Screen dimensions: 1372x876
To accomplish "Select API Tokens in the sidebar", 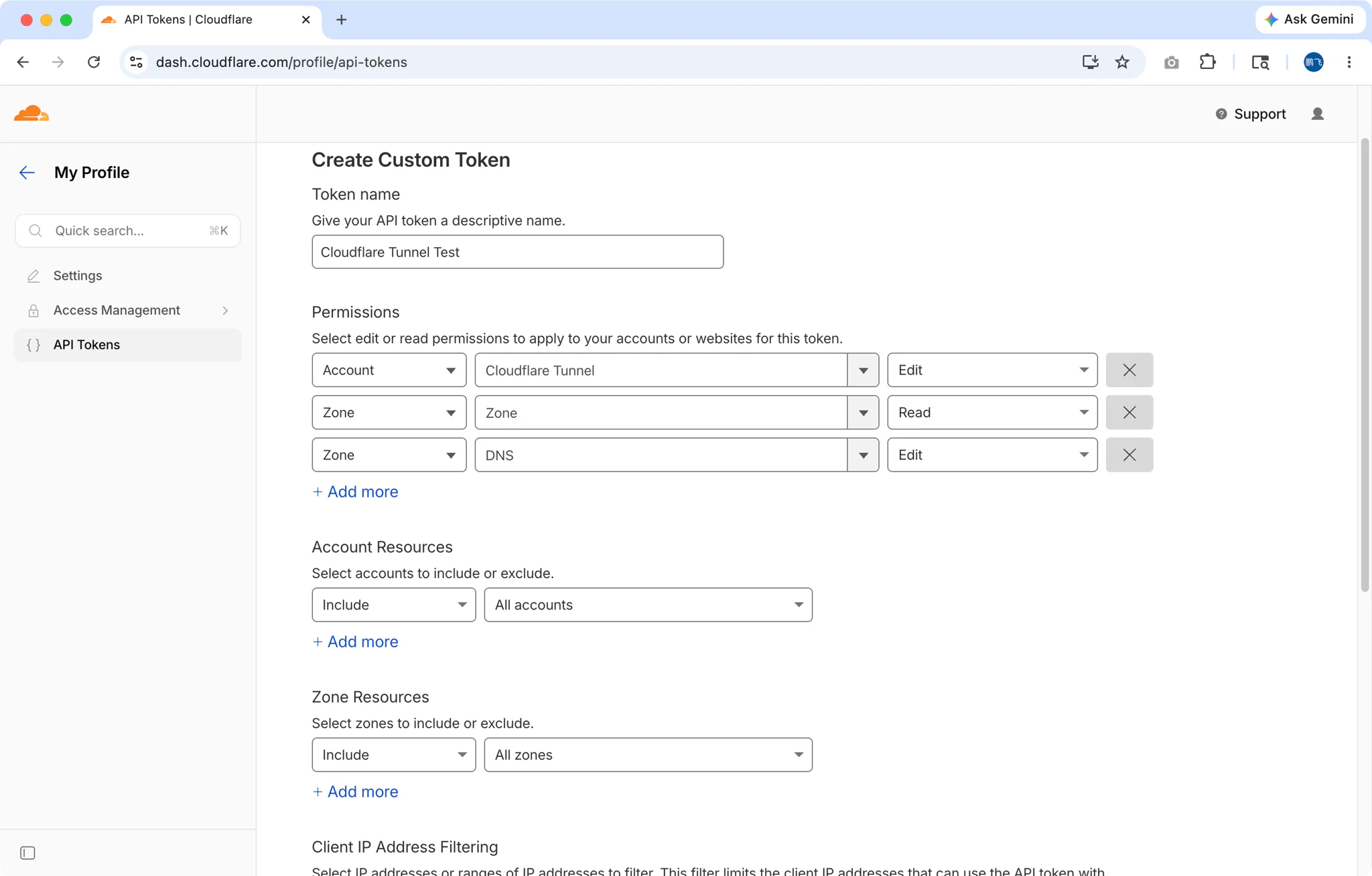I will click(127, 345).
